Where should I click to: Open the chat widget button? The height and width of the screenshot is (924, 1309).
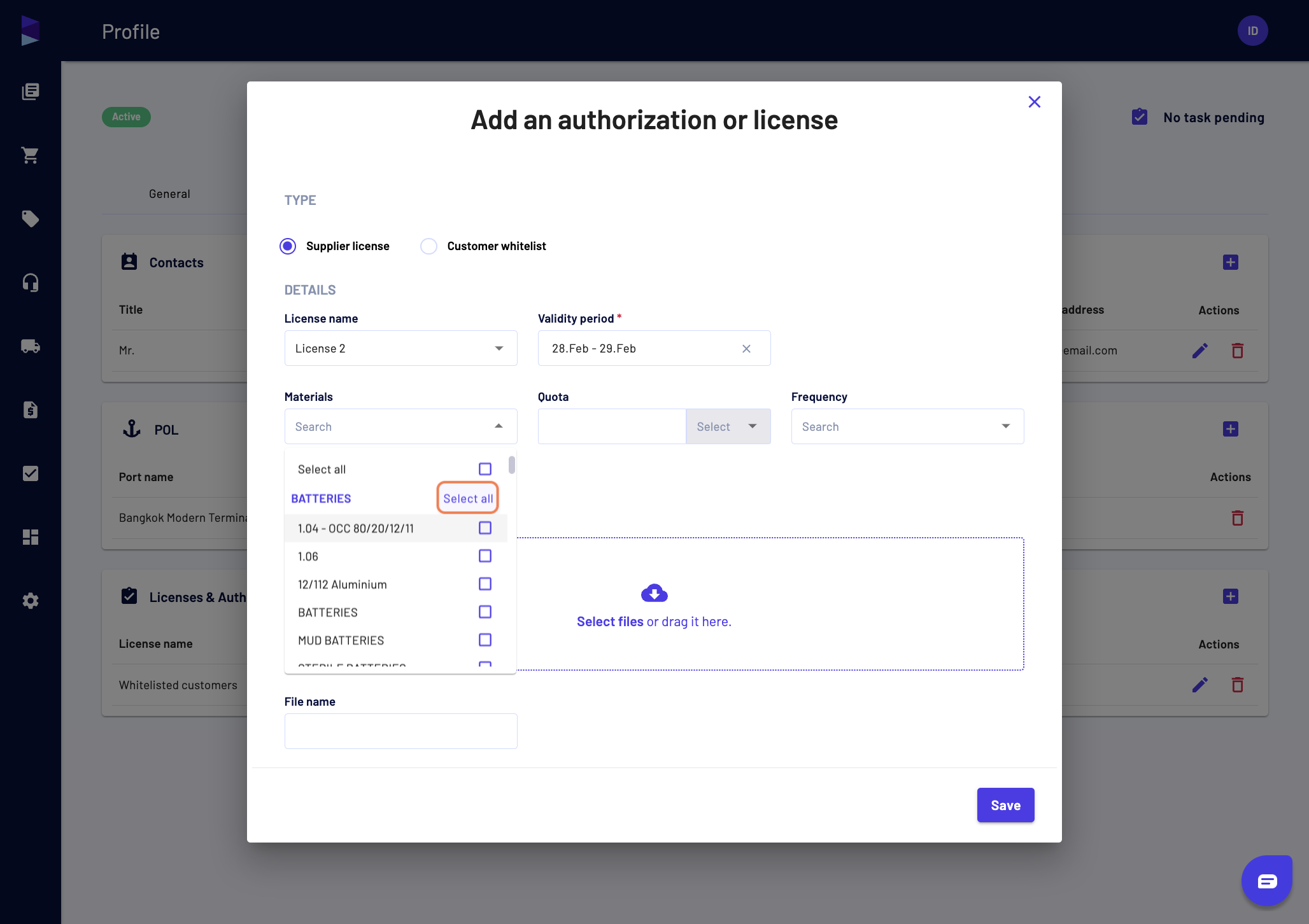pyautogui.click(x=1266, y=881)
